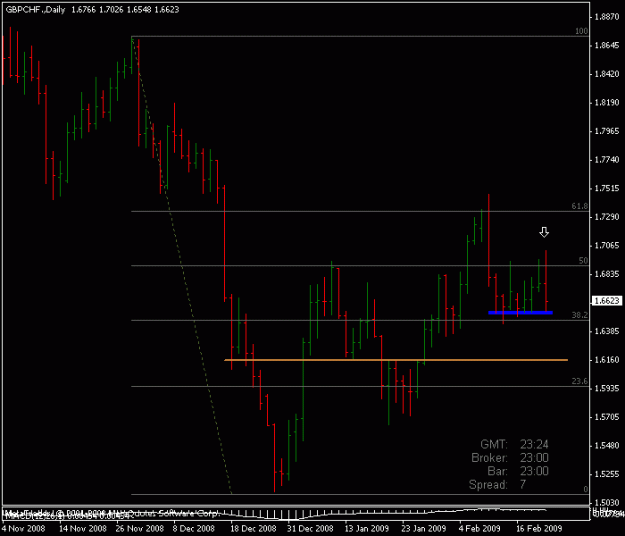The image size is (625, 536).
Task: Click the 1.5030 price axis label
Action: pos(607,503)
